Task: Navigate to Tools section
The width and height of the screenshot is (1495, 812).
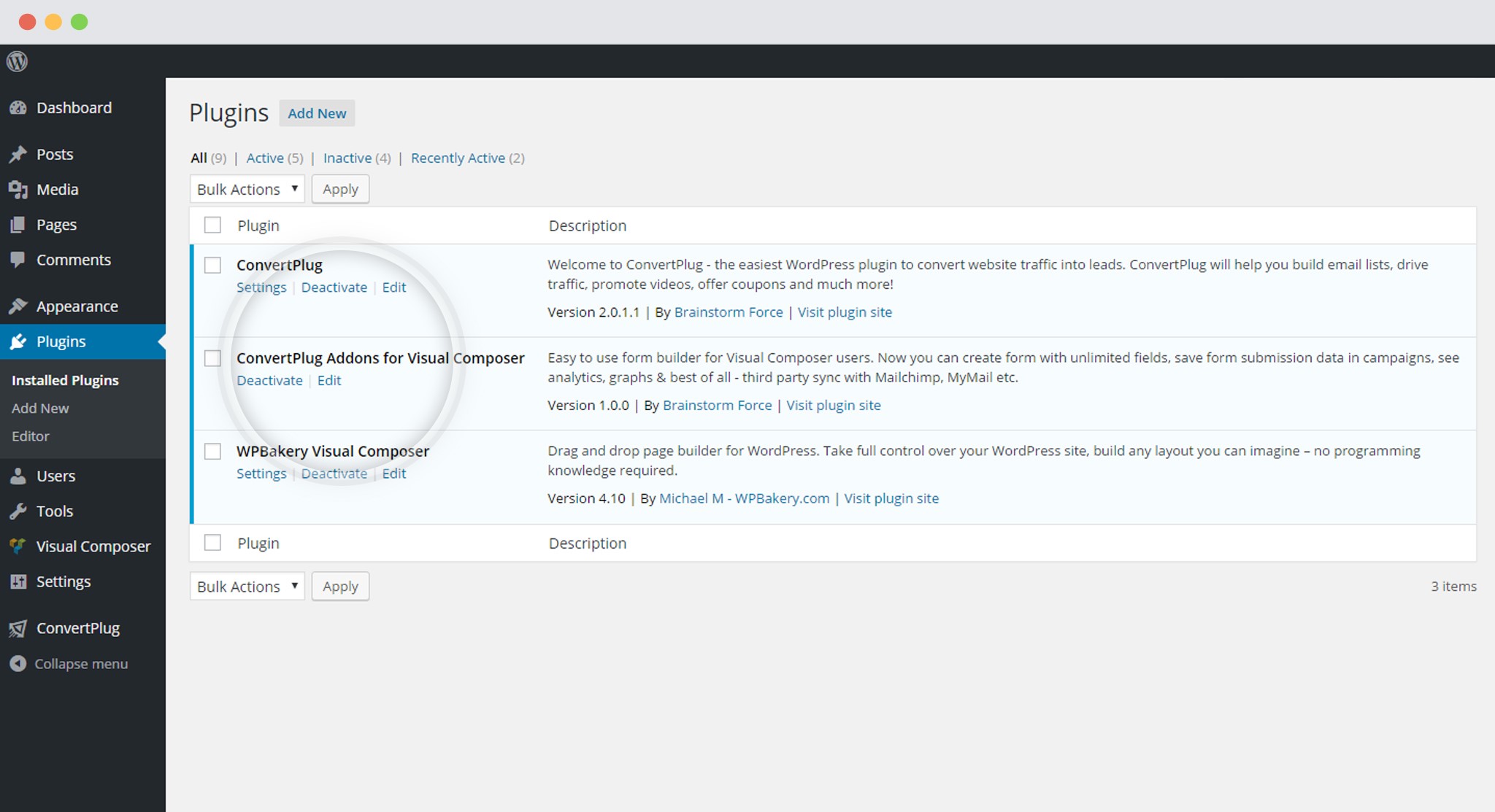Action: point(53,511)
